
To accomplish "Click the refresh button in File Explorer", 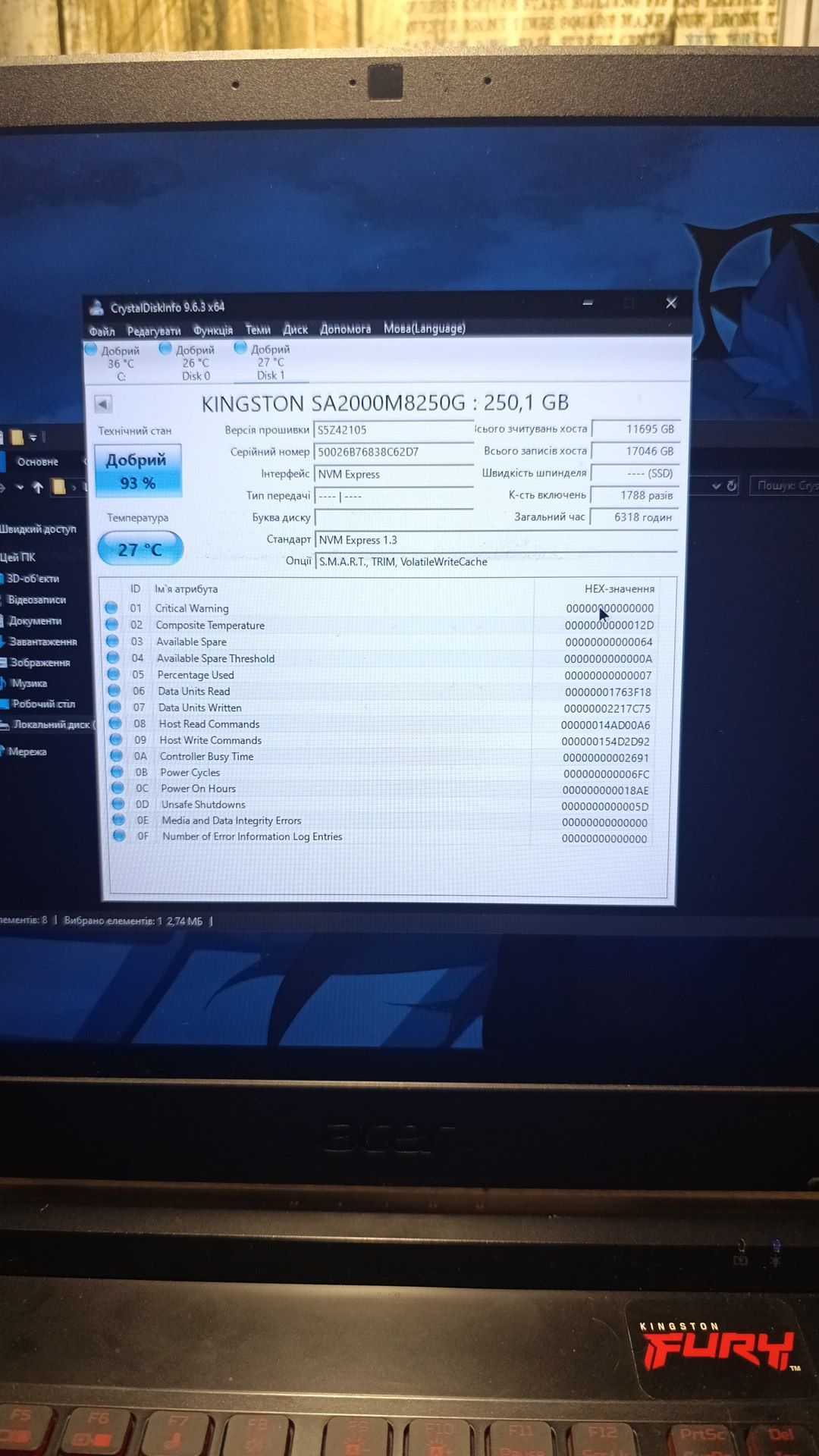I will pyautogui.click(x=732, y=485).
